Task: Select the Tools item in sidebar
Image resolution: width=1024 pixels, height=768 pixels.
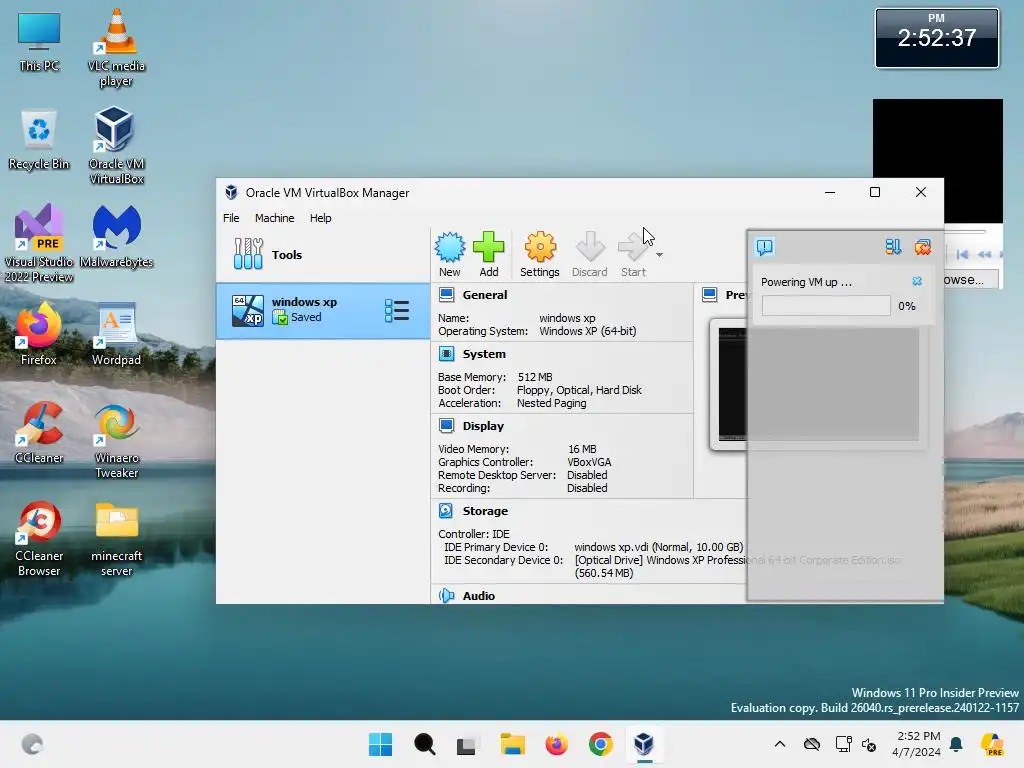Action: (x=323, y=255)
